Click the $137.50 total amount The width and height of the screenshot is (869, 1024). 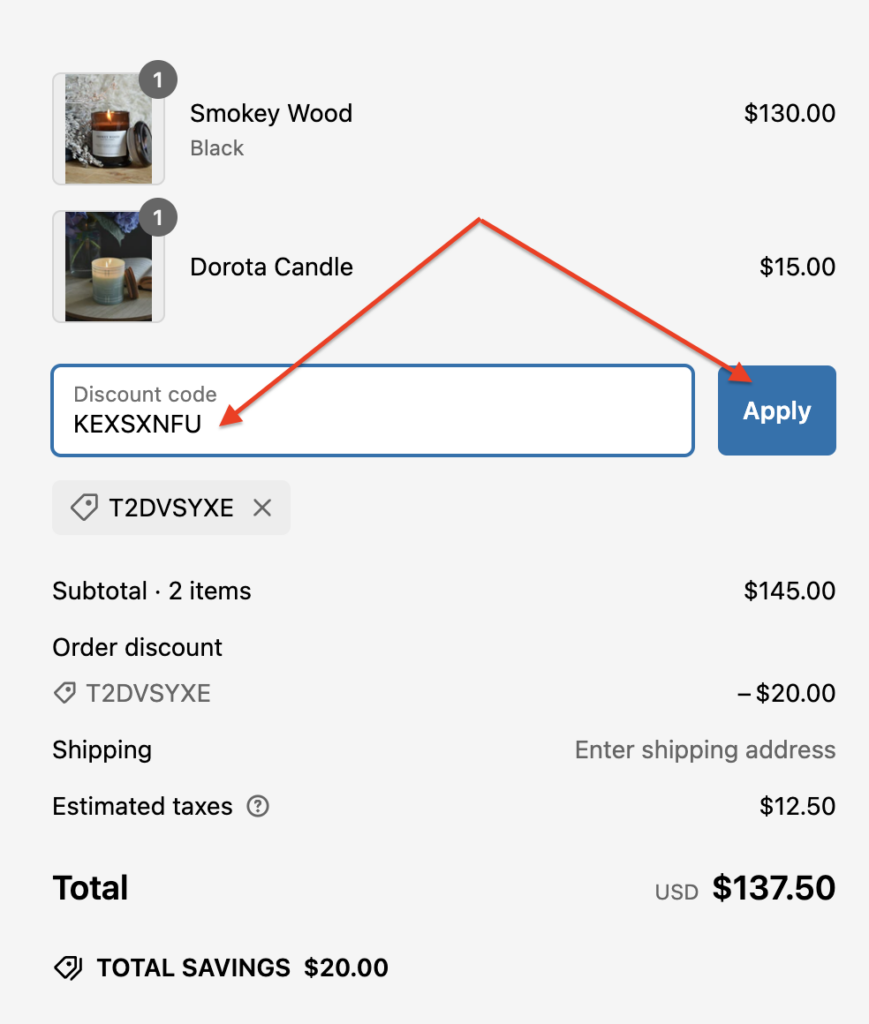773,888
